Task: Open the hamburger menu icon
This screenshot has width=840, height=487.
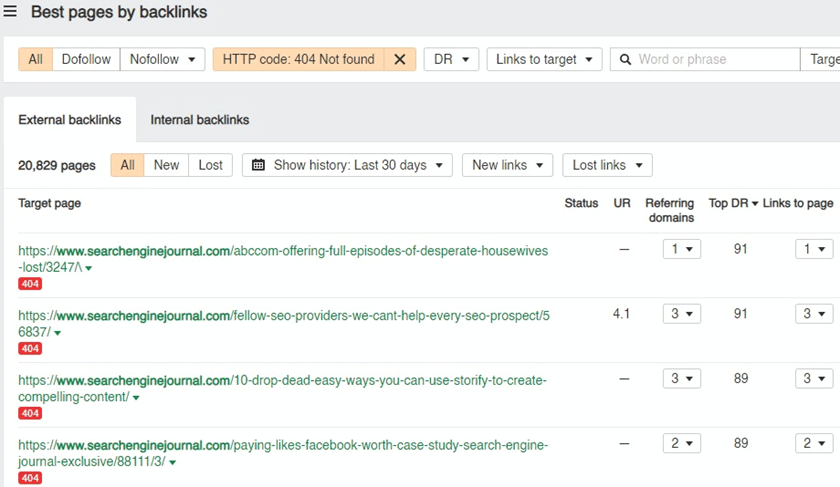Action: pyautogui.click(x=10, y=12)
